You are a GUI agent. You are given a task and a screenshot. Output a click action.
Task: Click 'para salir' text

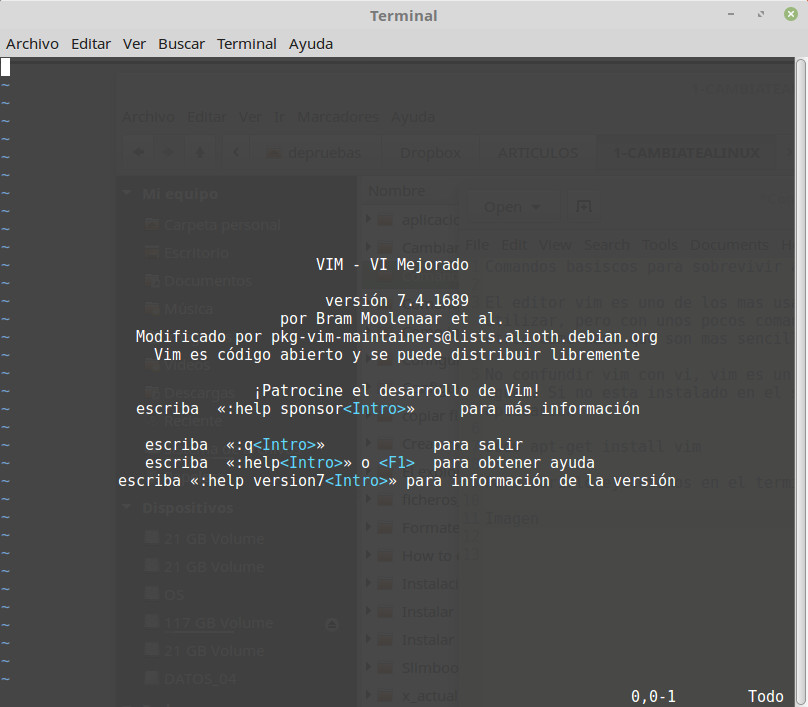click(478, 444)
